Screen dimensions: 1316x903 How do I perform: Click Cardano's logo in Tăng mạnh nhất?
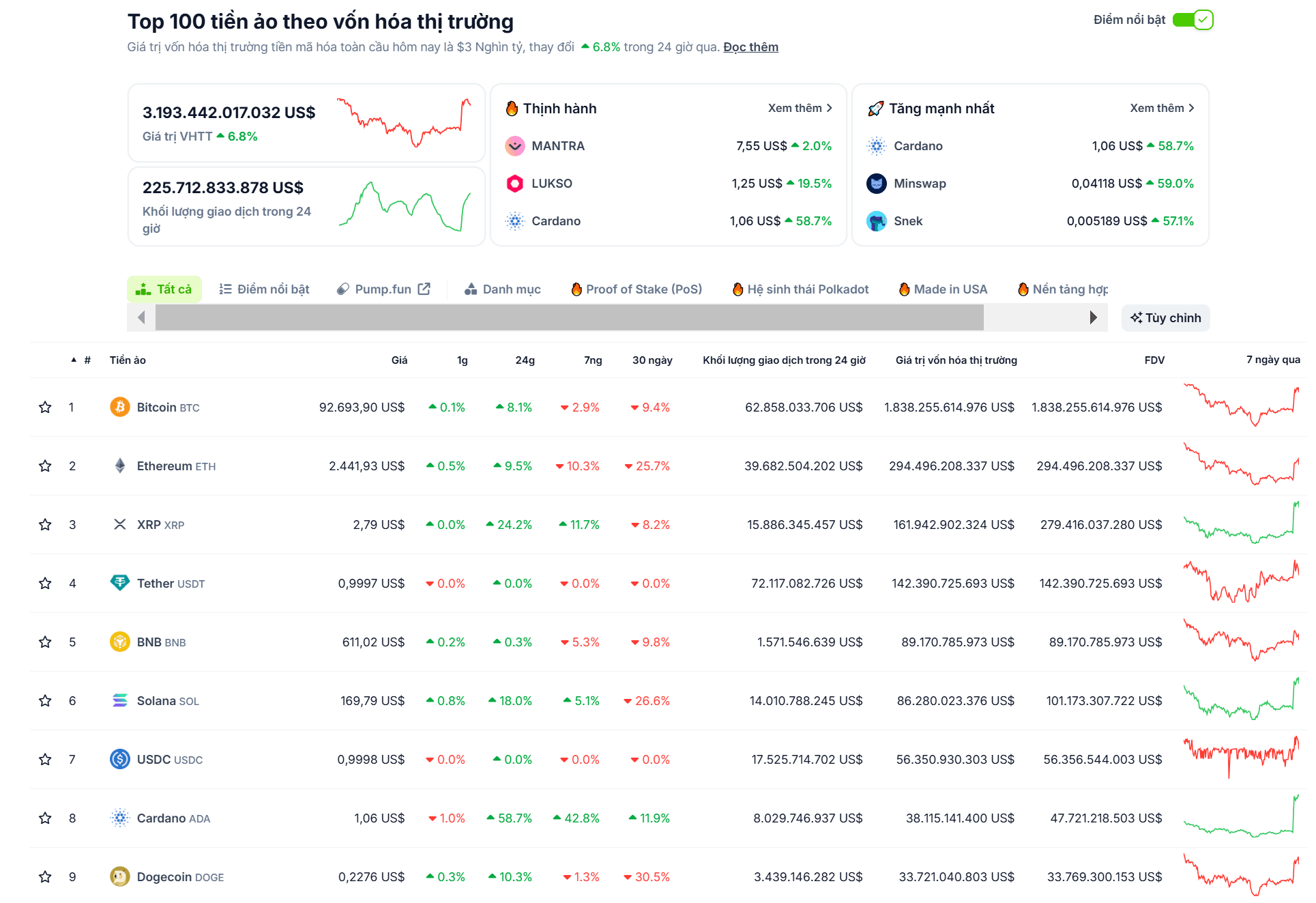(x=877, y=146)
